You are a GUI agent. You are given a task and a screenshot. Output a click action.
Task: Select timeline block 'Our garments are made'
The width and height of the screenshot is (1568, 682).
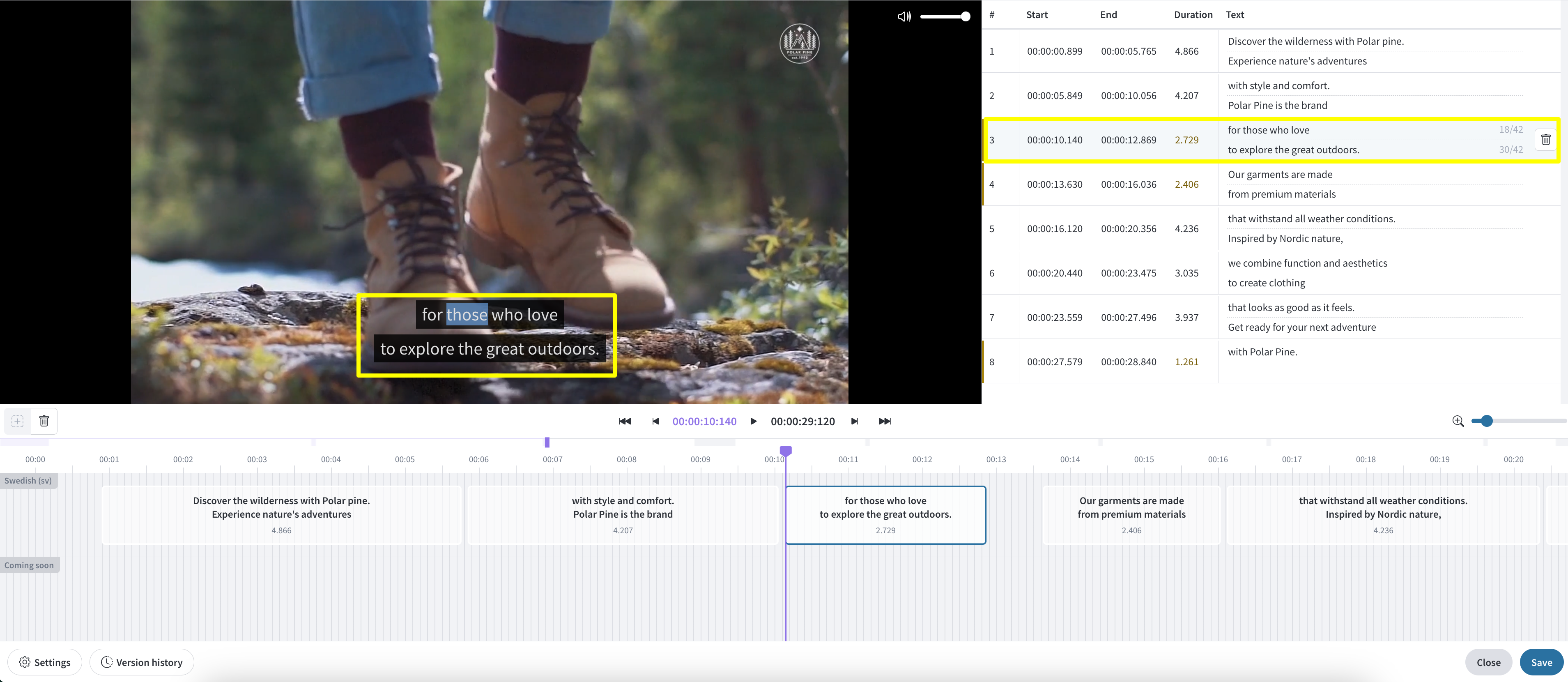[x=1131, y=514]
